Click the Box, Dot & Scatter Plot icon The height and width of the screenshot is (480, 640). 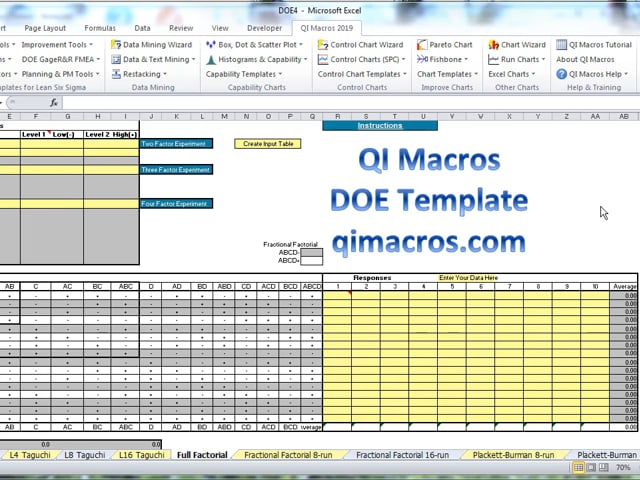click(x=211, y=44)
